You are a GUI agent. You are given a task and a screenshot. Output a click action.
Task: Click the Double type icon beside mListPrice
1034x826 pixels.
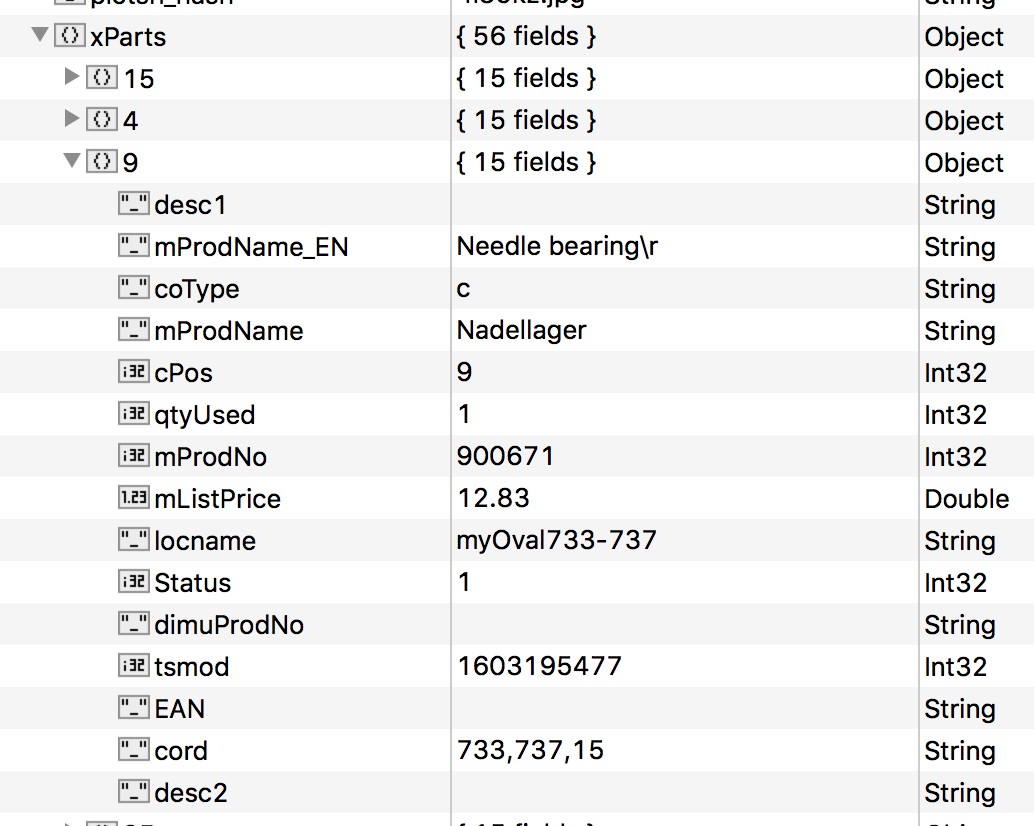click(133, 499)
